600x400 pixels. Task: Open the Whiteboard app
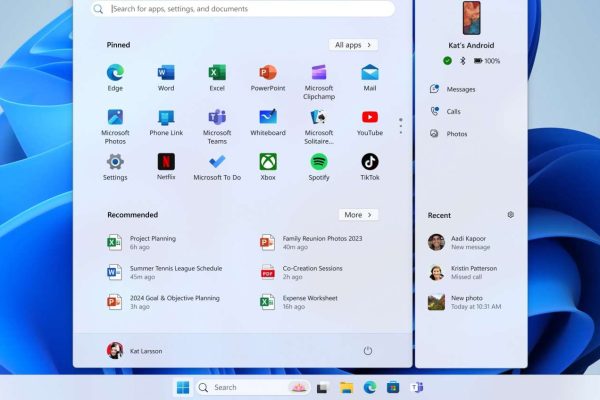click(268, 123)
